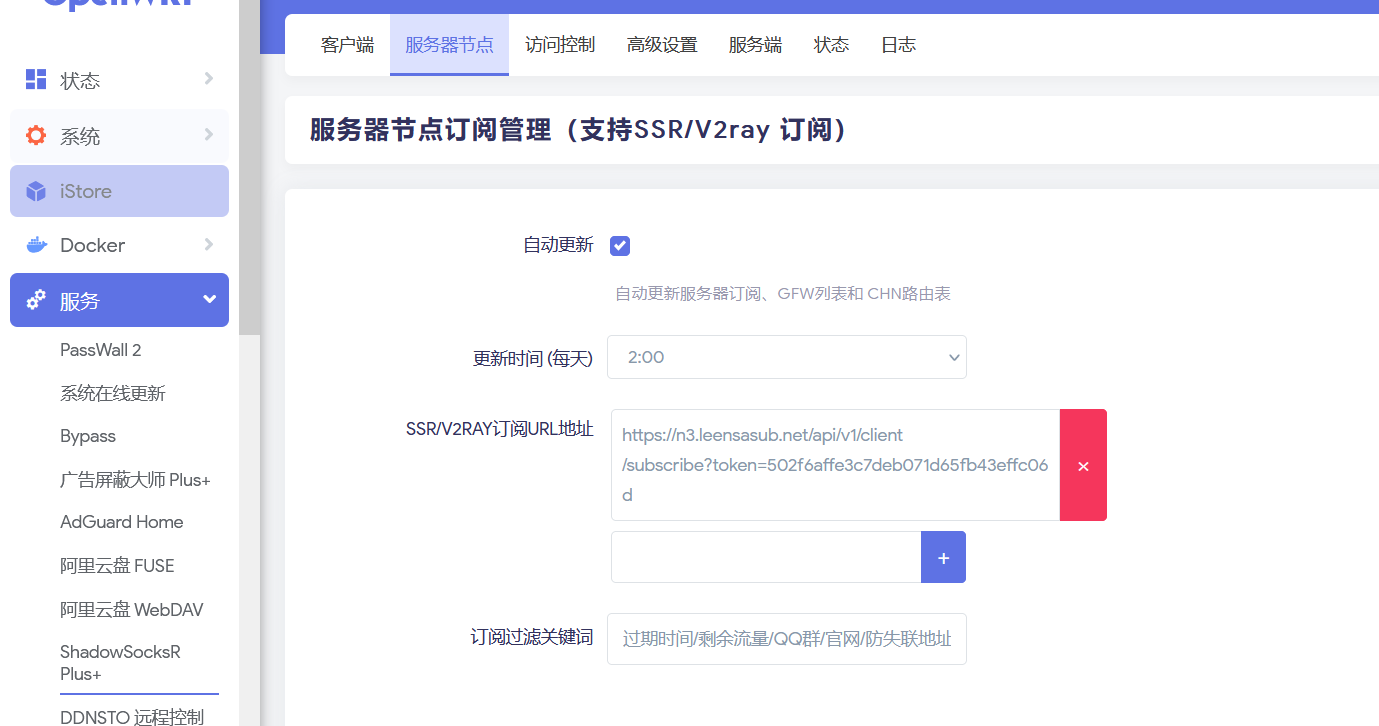1379x726 pixels.
Task: Open the 更新时间 time dropdown
Action: (787, 357)
